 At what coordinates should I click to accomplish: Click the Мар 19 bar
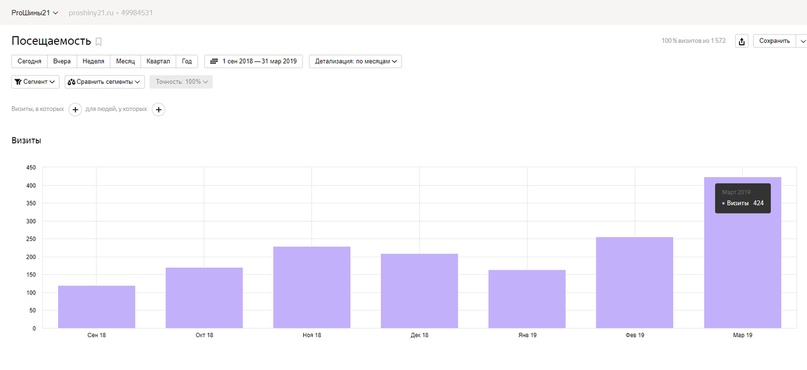[743, 253]
